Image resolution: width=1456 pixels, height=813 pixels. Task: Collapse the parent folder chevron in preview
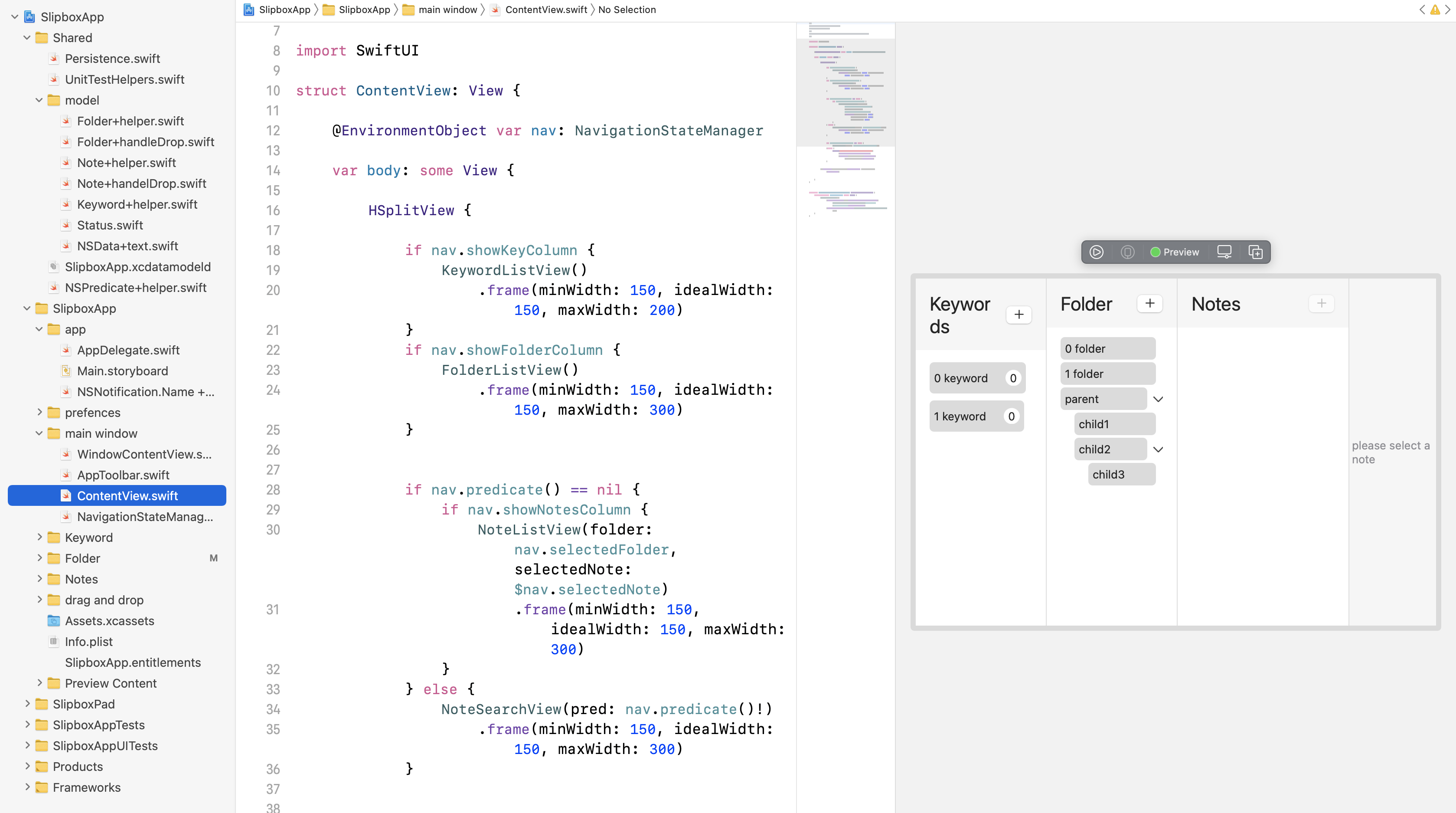[1158, 399]
